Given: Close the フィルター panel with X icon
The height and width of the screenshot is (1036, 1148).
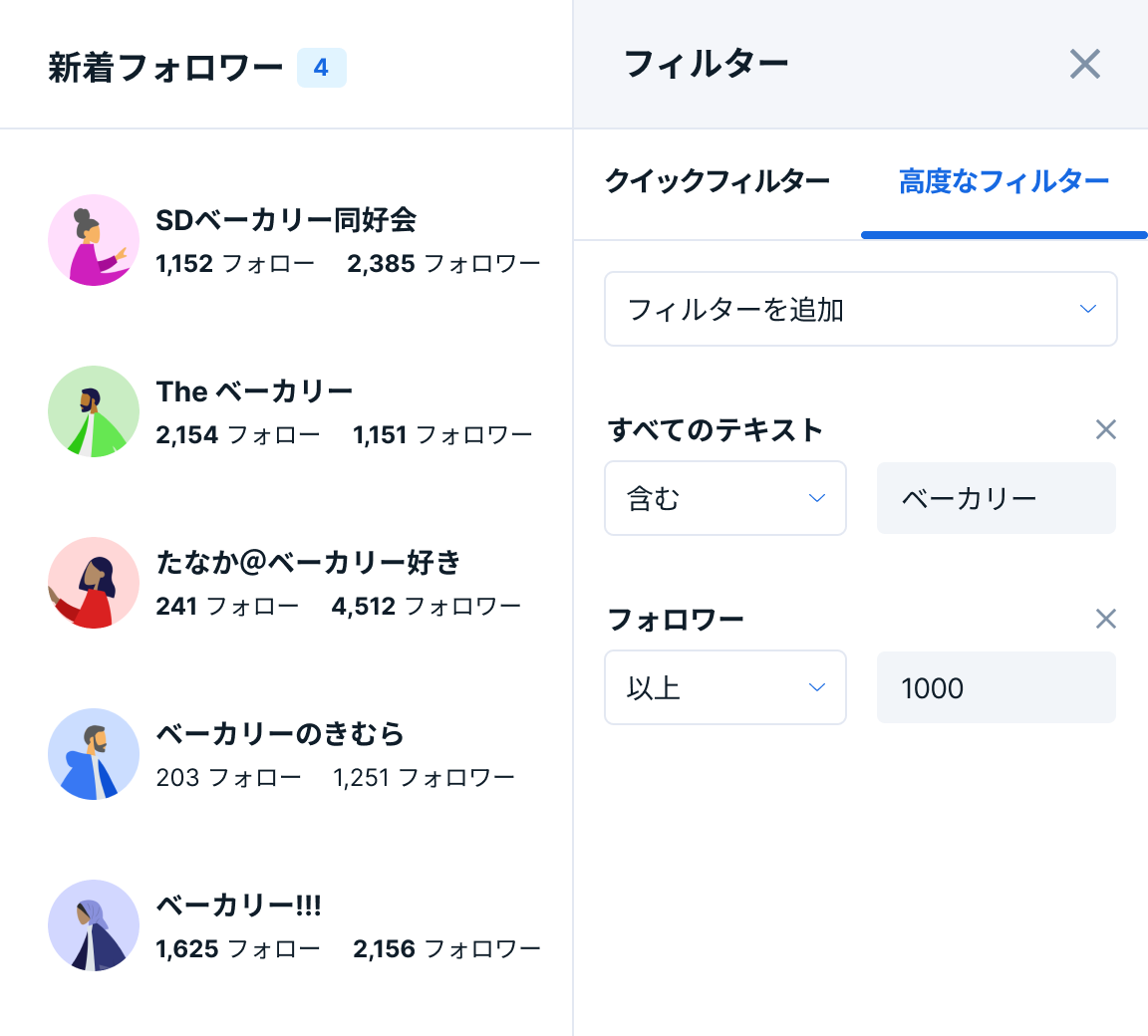Looking at the screenshot, I should pyautogui.click(x=1084, y=65).
